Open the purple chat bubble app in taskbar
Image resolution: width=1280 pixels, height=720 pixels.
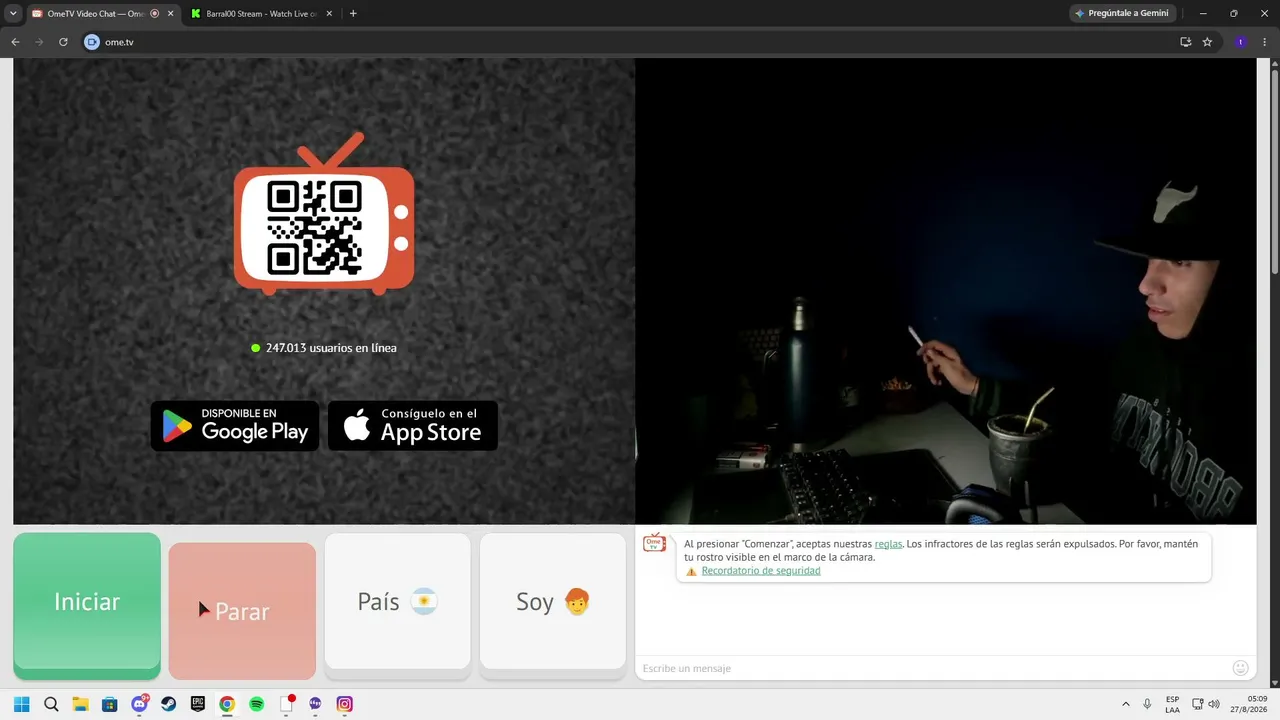(316, 704)
